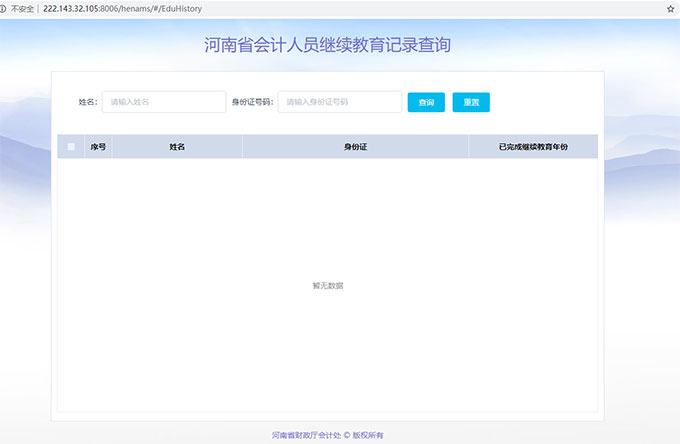Click the 身份证 column header

coord(355,147)
